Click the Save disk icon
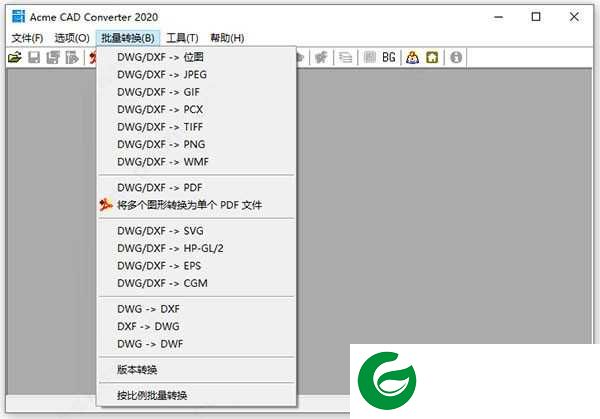600x419 pixels. pos(34,58)
